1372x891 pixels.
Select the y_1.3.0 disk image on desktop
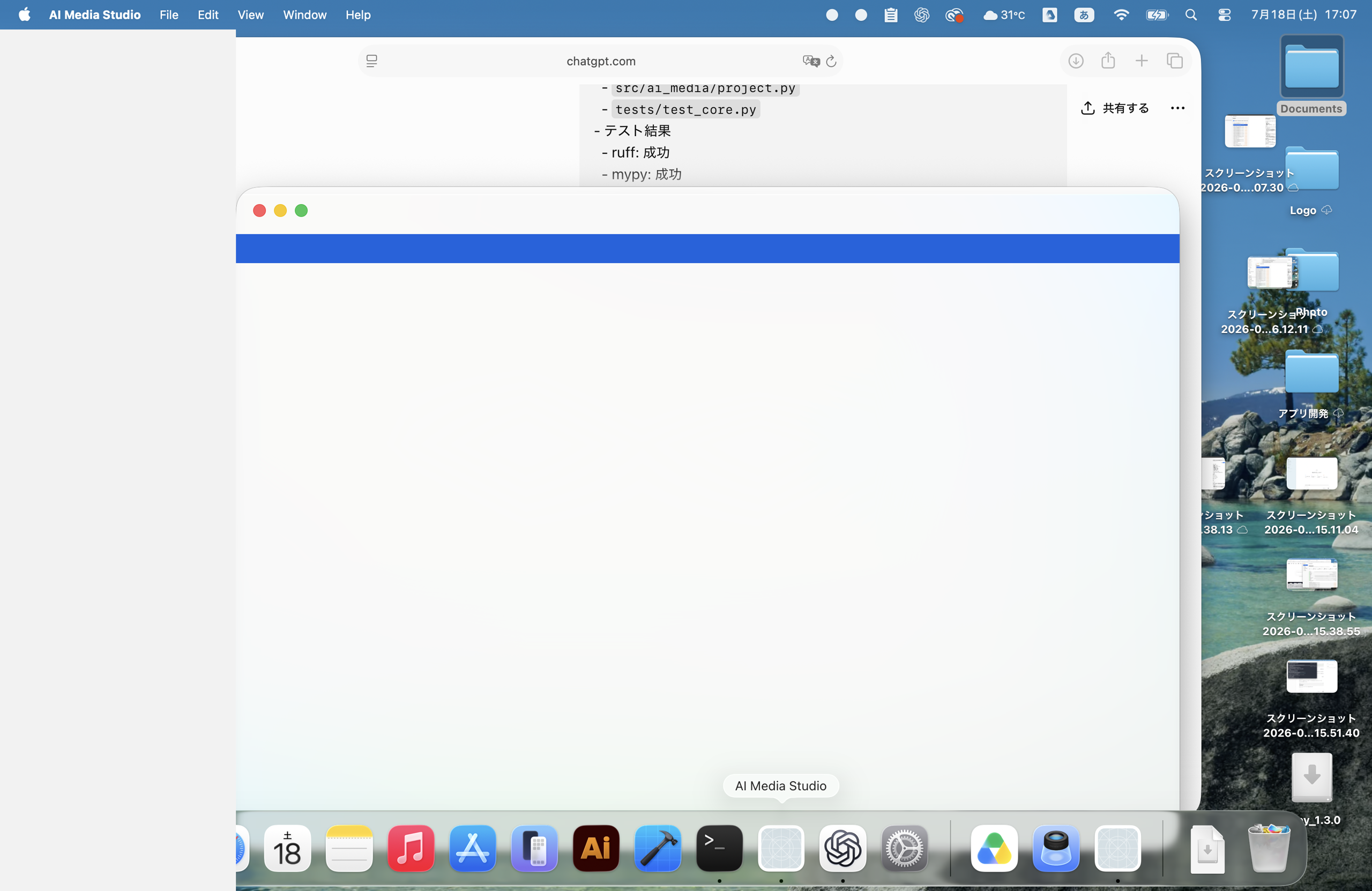click(1311, 777)
